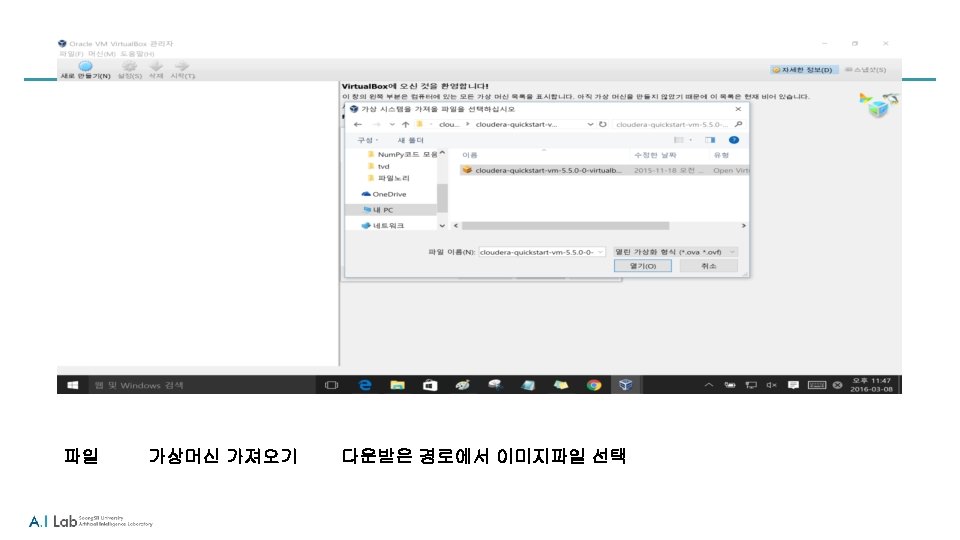Open the Windows Store taskbar icon
Viewport: 960px width, 540px height.
point(430,384)
